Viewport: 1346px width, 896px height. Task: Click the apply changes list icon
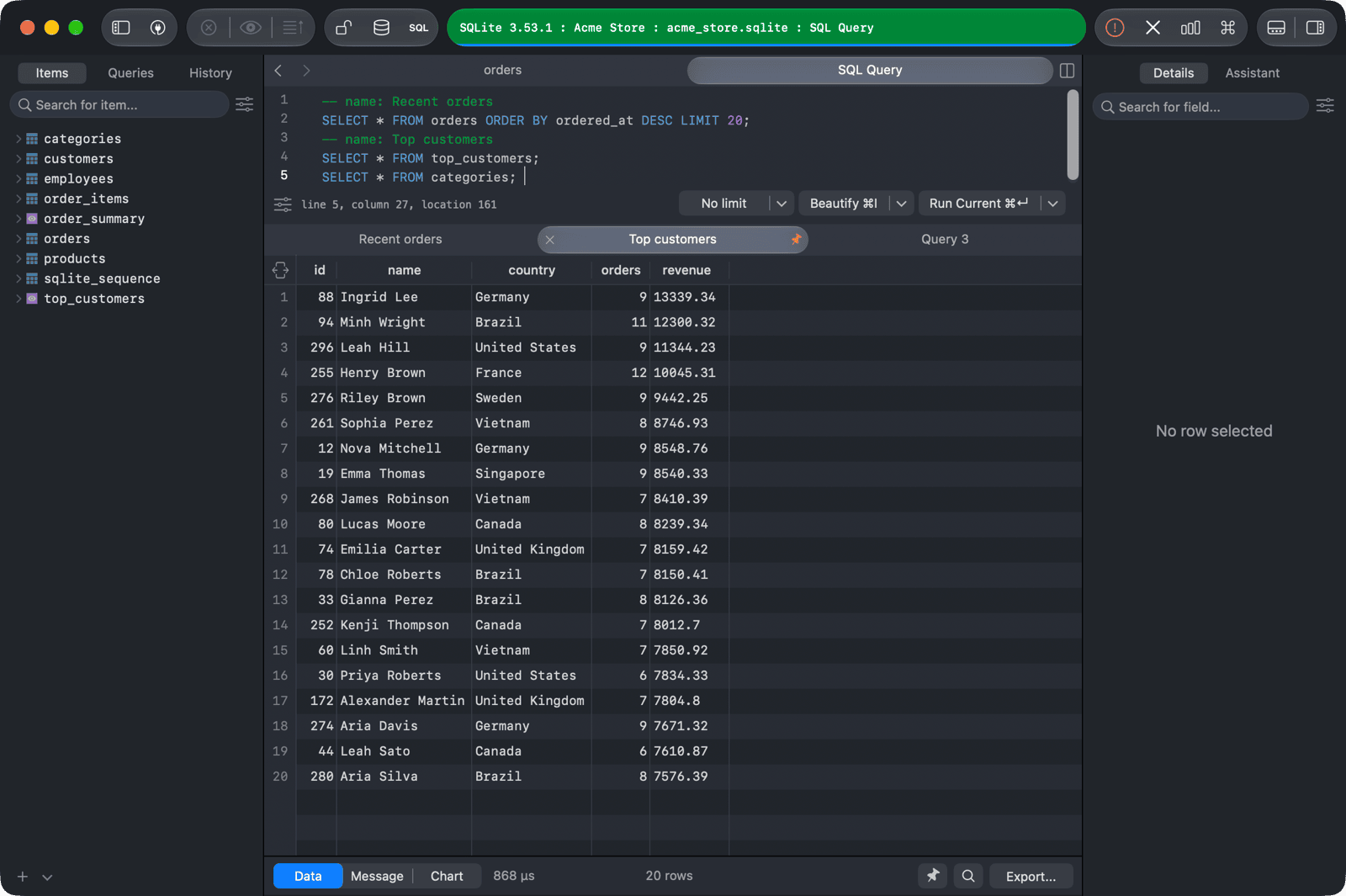[293, 28]
